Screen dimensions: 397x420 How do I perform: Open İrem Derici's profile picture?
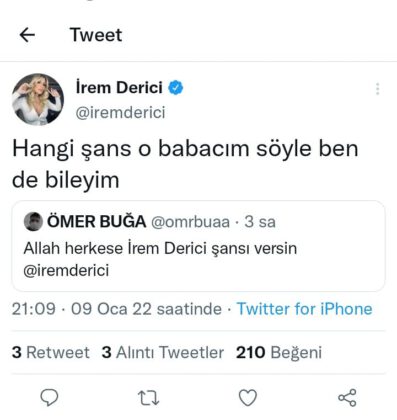[x=38, y=99]
